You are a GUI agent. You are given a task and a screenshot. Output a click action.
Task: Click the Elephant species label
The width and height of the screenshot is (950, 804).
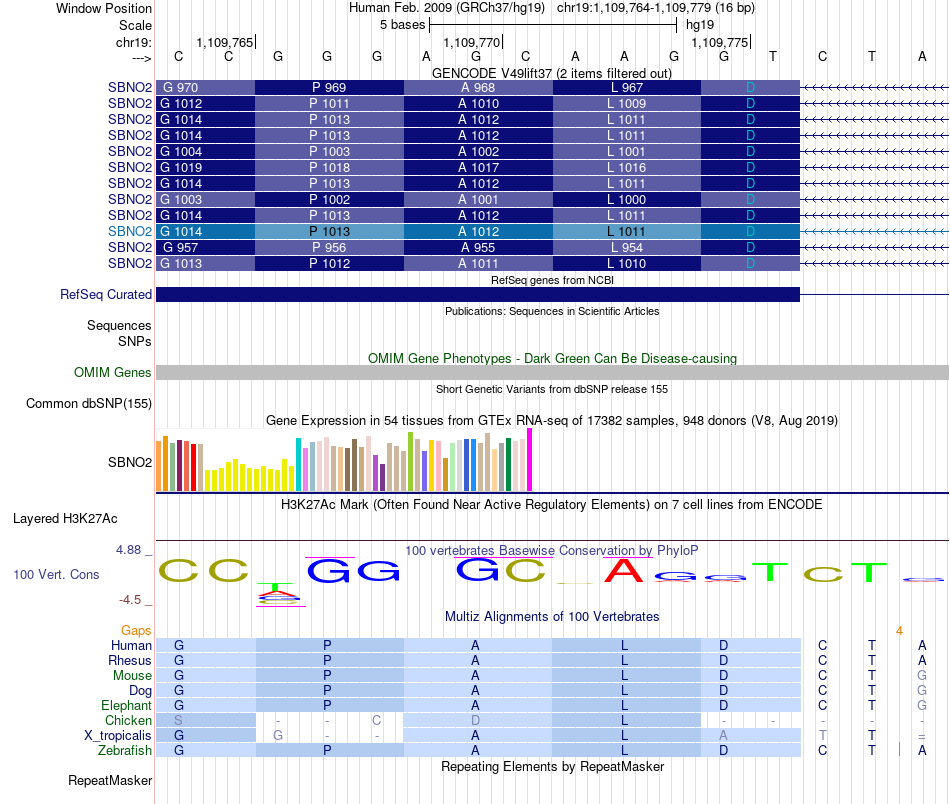pyautogui.click(x=126, y=705)
